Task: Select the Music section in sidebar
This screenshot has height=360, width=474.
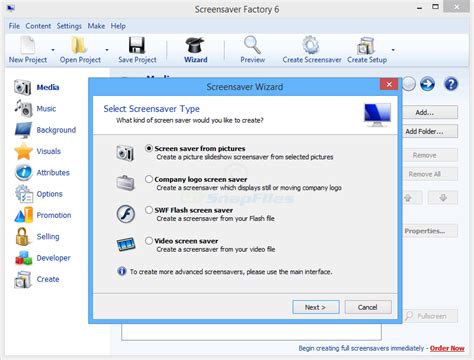Action: (x=35, y=109)
